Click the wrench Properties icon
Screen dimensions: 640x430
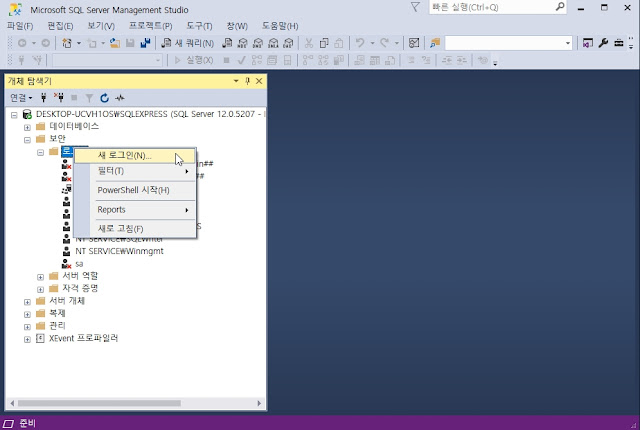[x=603, y=43]
